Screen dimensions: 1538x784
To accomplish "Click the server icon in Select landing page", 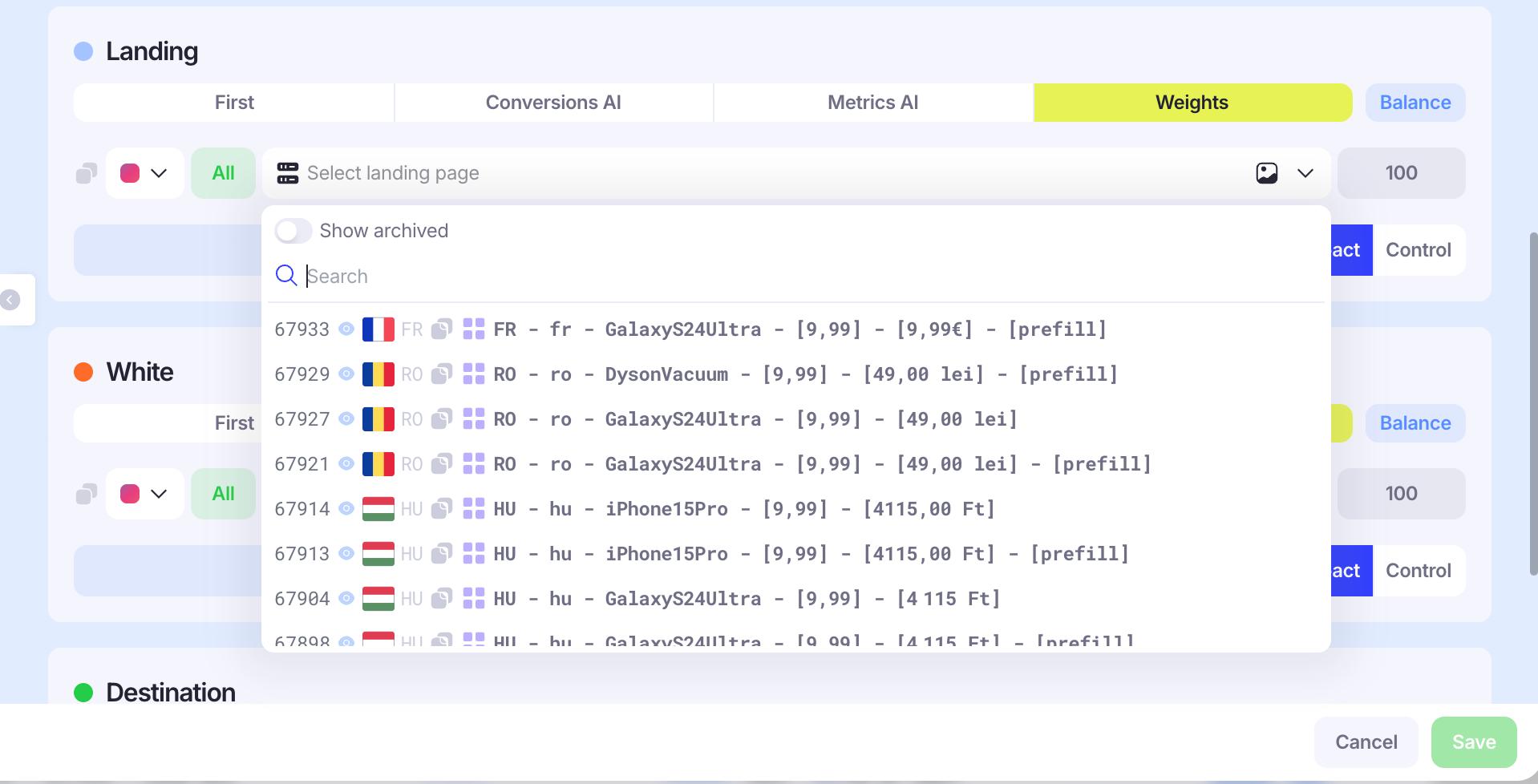I will tap(288, 173).
